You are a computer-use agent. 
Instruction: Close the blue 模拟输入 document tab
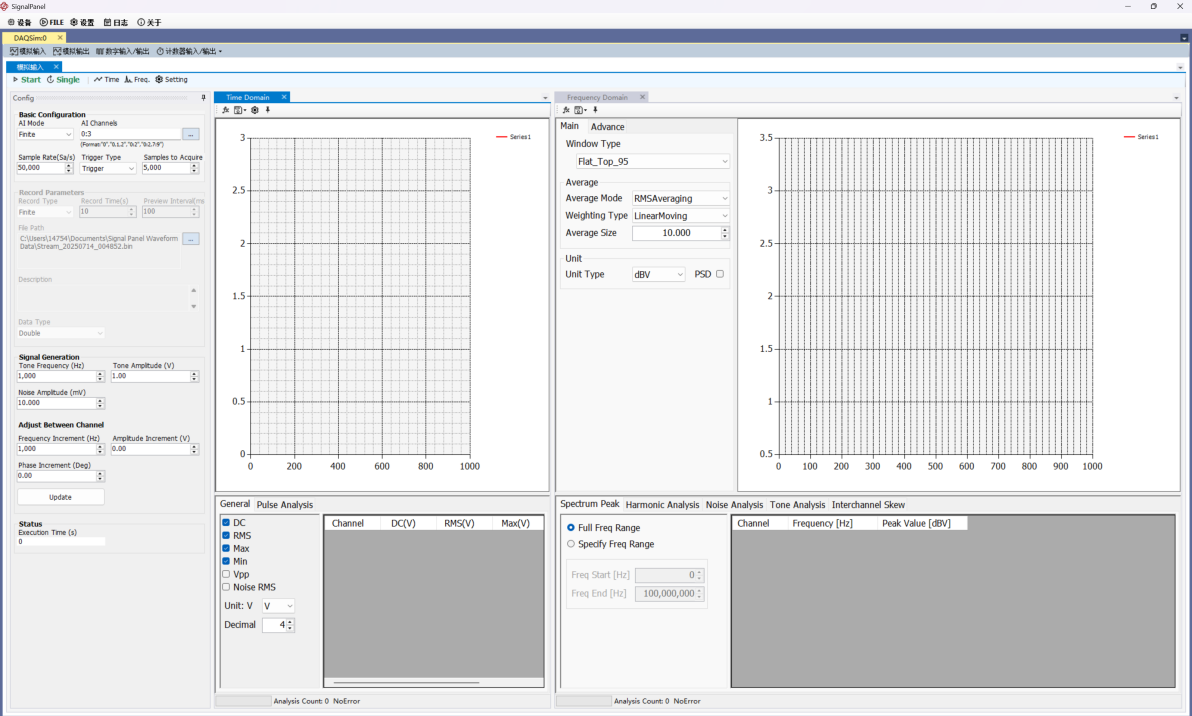(55, 67)
